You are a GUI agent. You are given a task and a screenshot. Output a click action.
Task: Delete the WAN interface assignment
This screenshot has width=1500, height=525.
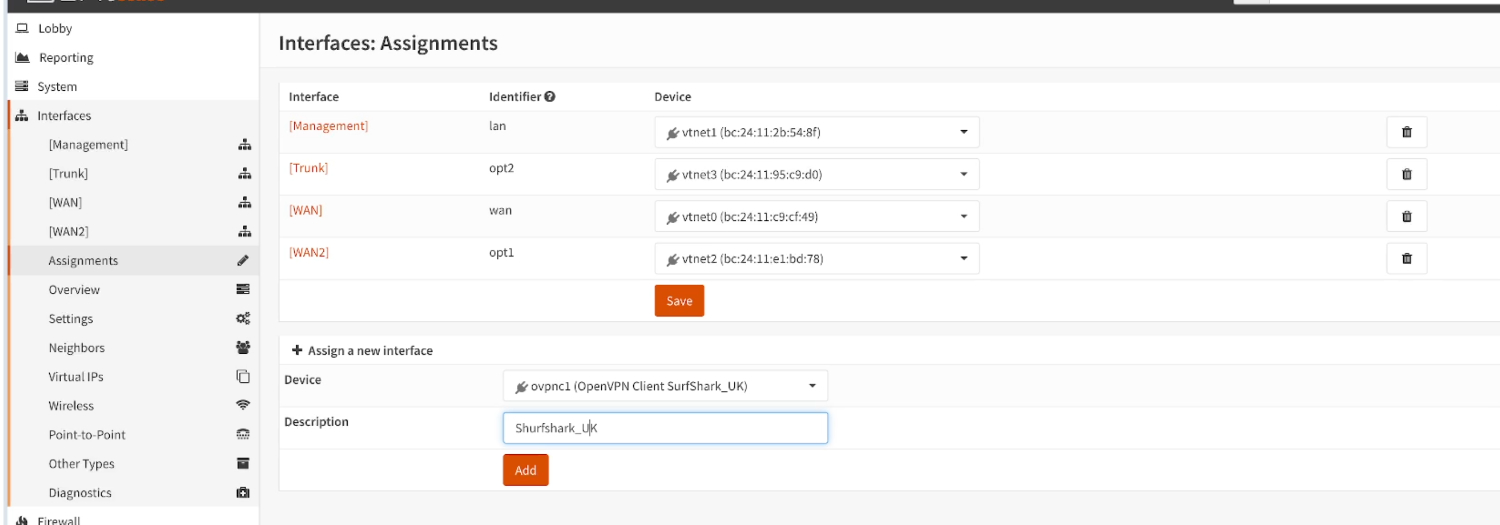click(1406, 216)
